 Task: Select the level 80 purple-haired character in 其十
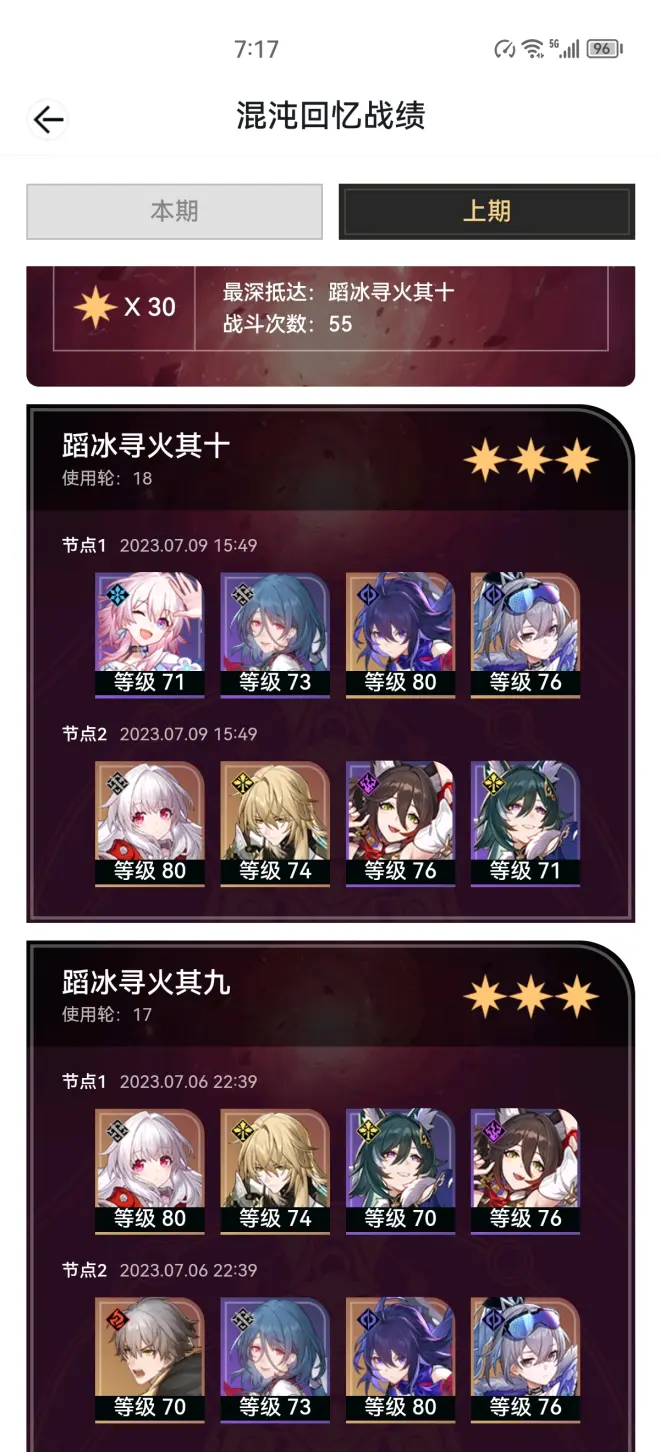click(400, 635)
